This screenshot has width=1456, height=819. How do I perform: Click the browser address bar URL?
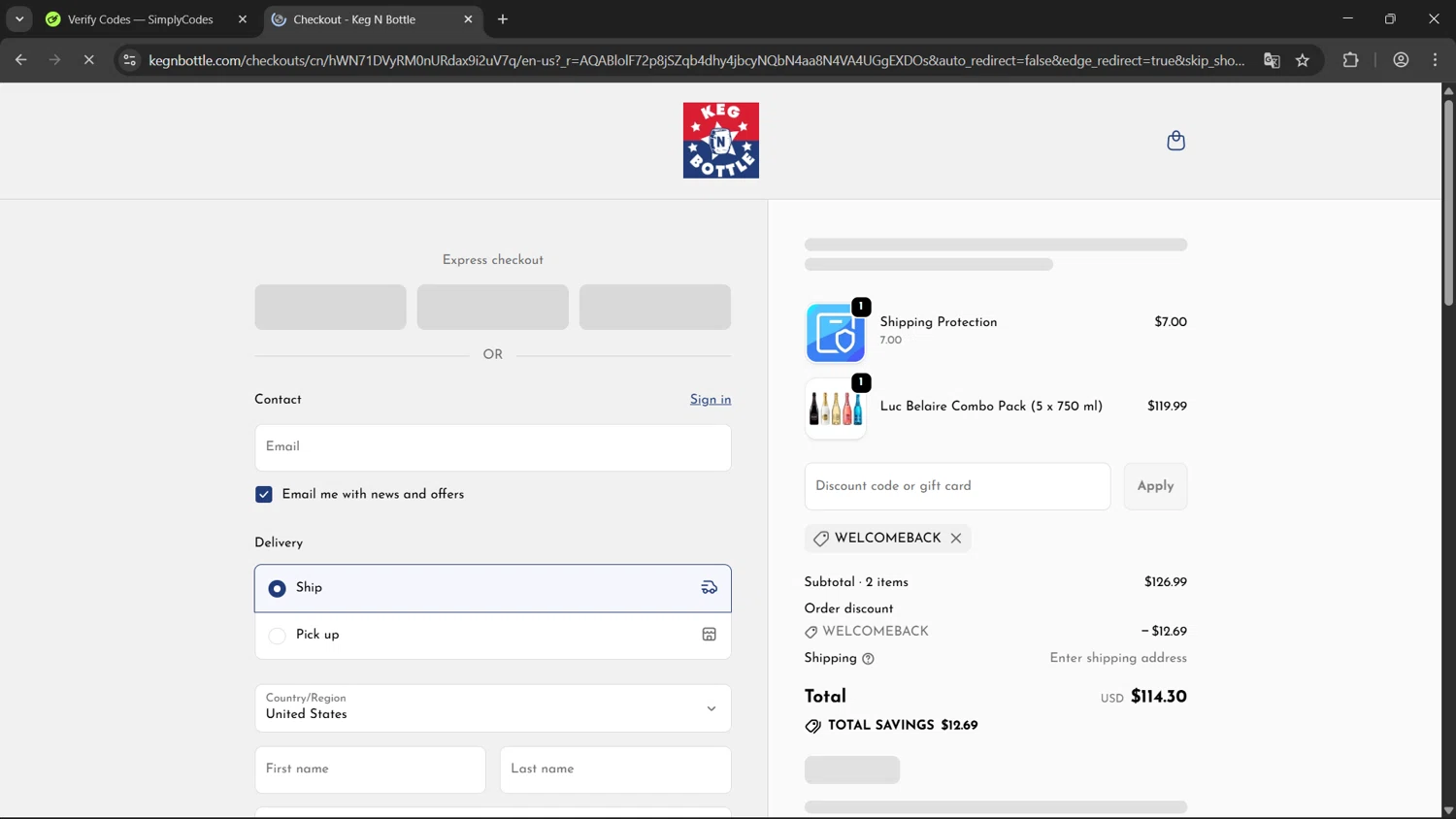[x=696, y=60]
